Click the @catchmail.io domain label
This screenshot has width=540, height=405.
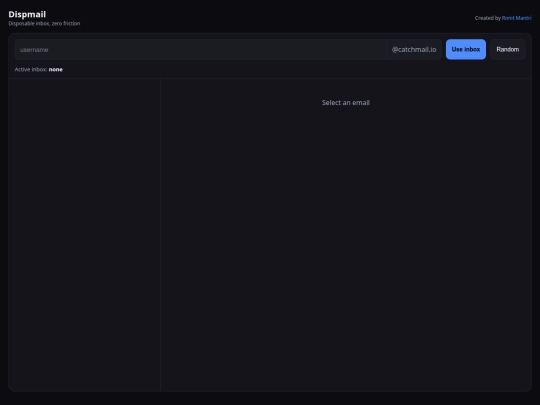(x=414, y=50)
